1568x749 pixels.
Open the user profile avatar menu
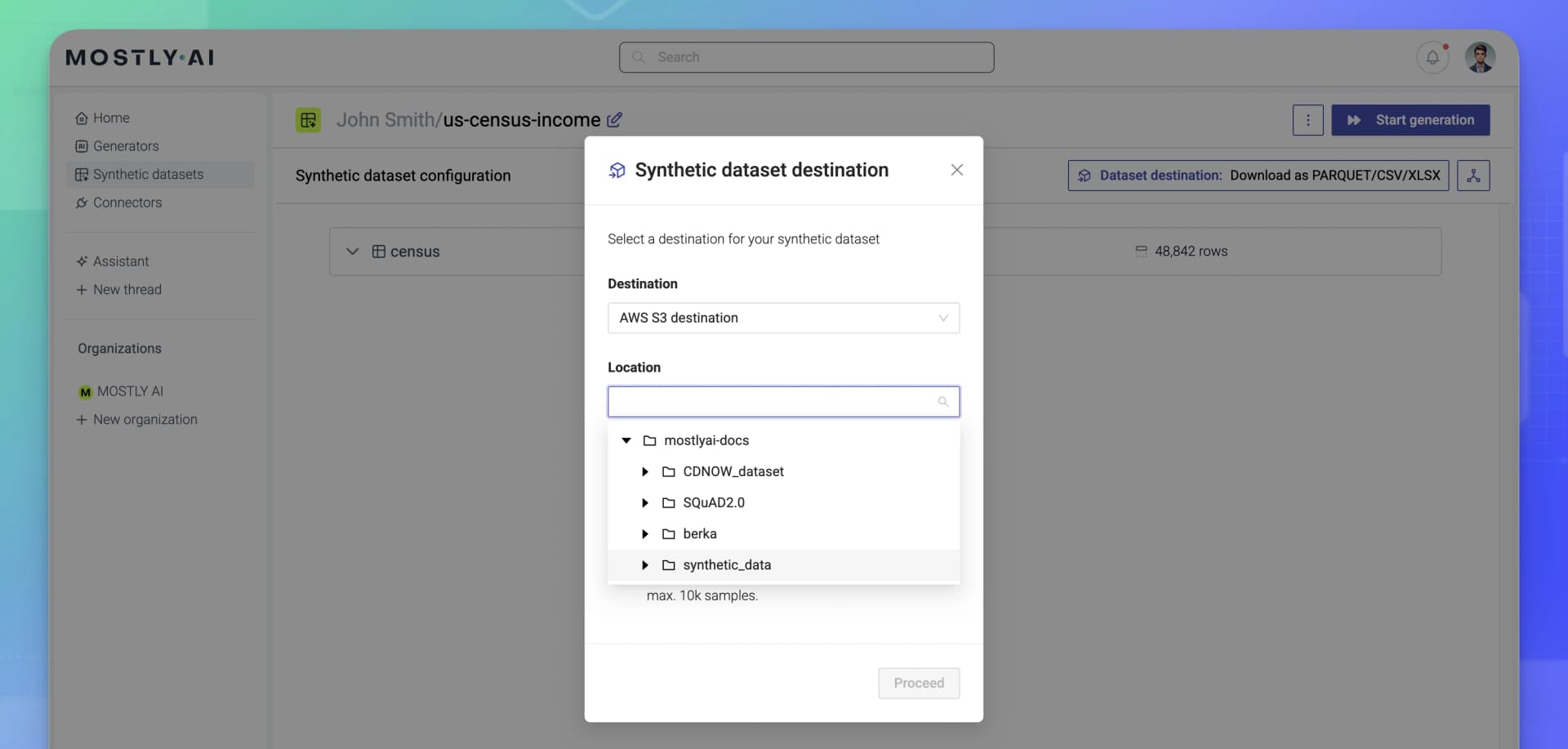pos(1480,57)
